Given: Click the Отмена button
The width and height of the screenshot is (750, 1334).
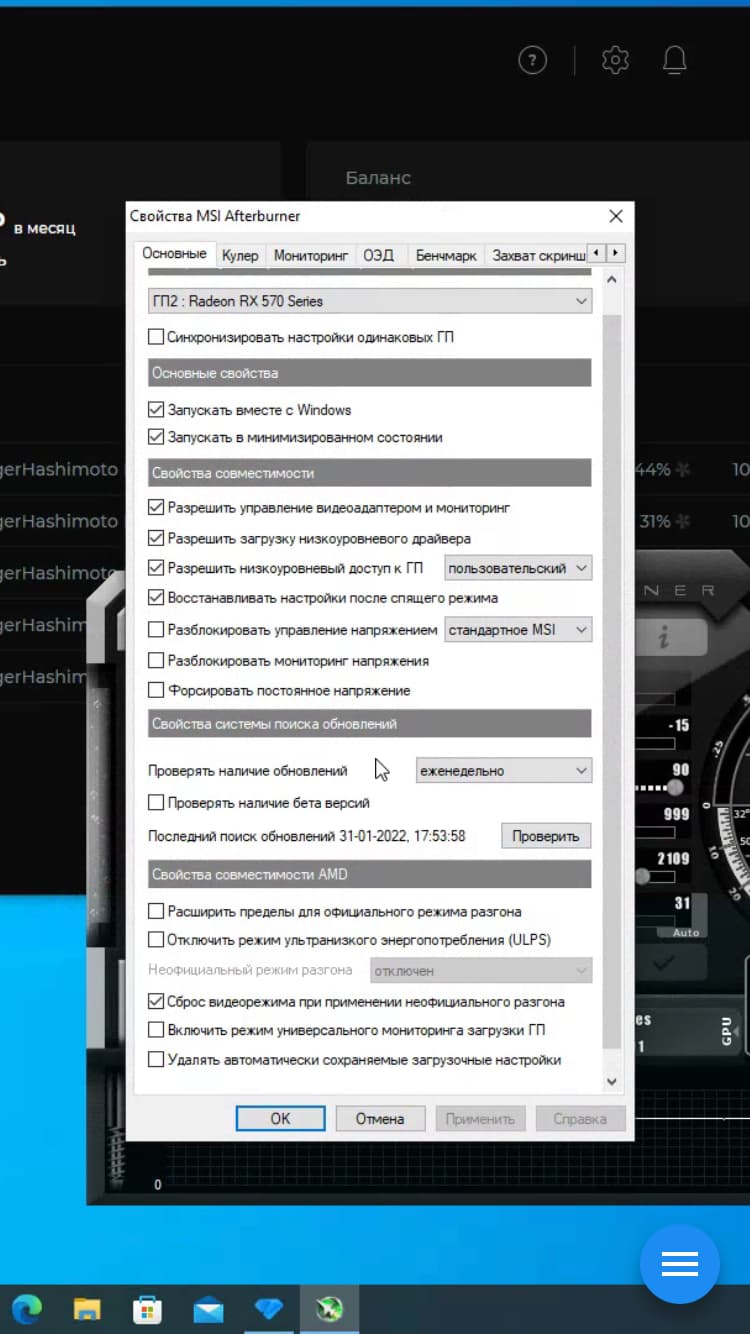Looking at the screenshot, I should (x=380, y=1119).
